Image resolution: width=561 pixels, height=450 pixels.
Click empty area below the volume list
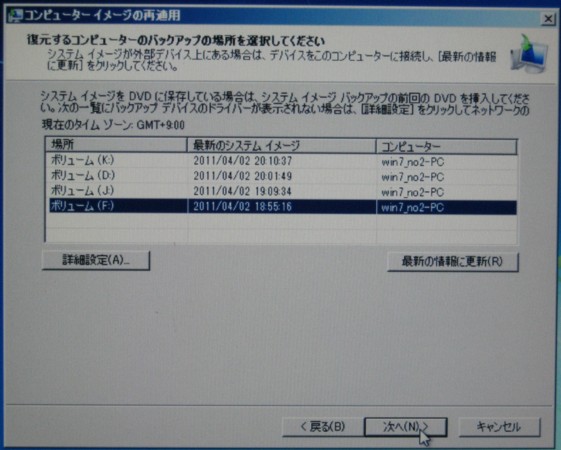pyautogui.click(x=282, y=229)
